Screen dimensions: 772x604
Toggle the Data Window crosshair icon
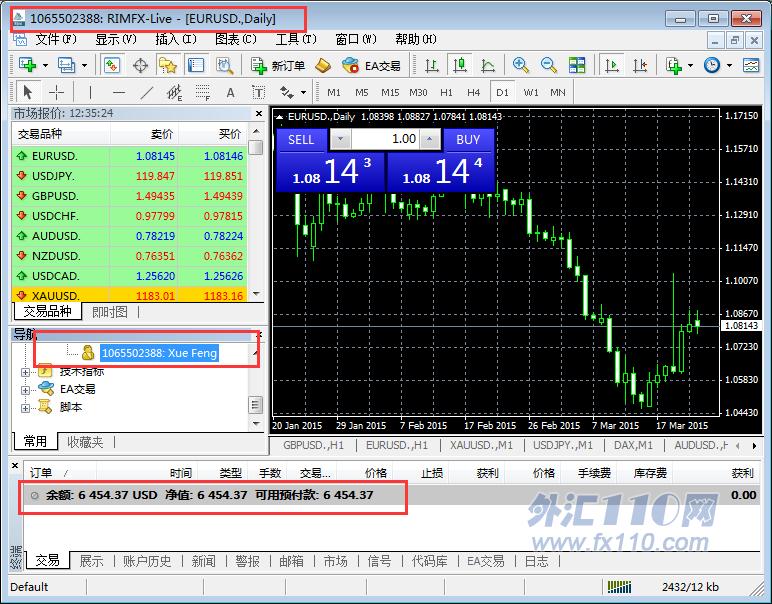point(140,65)
